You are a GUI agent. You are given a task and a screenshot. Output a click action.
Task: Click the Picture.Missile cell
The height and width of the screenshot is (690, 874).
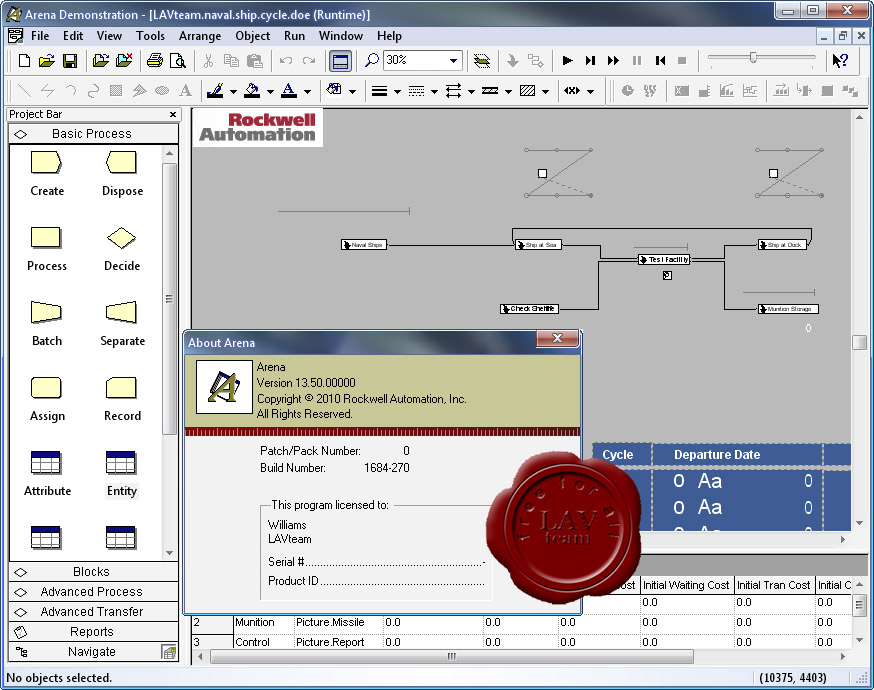(338, 623)
